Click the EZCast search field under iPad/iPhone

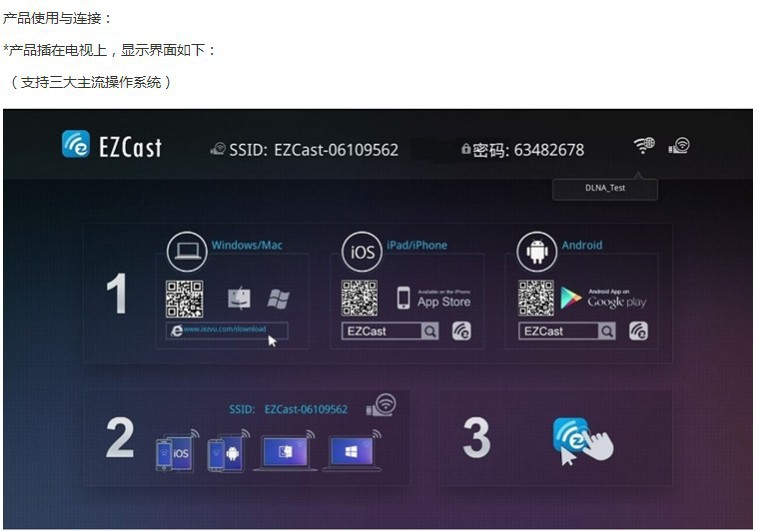380,331
